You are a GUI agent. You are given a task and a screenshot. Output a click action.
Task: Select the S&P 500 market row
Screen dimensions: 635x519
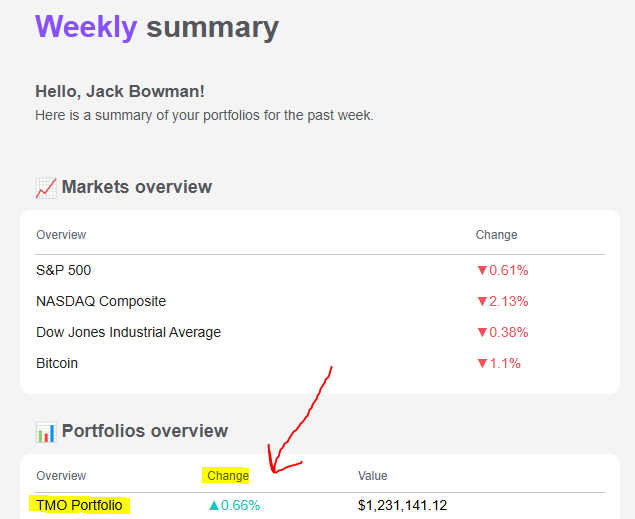point(320,270)
